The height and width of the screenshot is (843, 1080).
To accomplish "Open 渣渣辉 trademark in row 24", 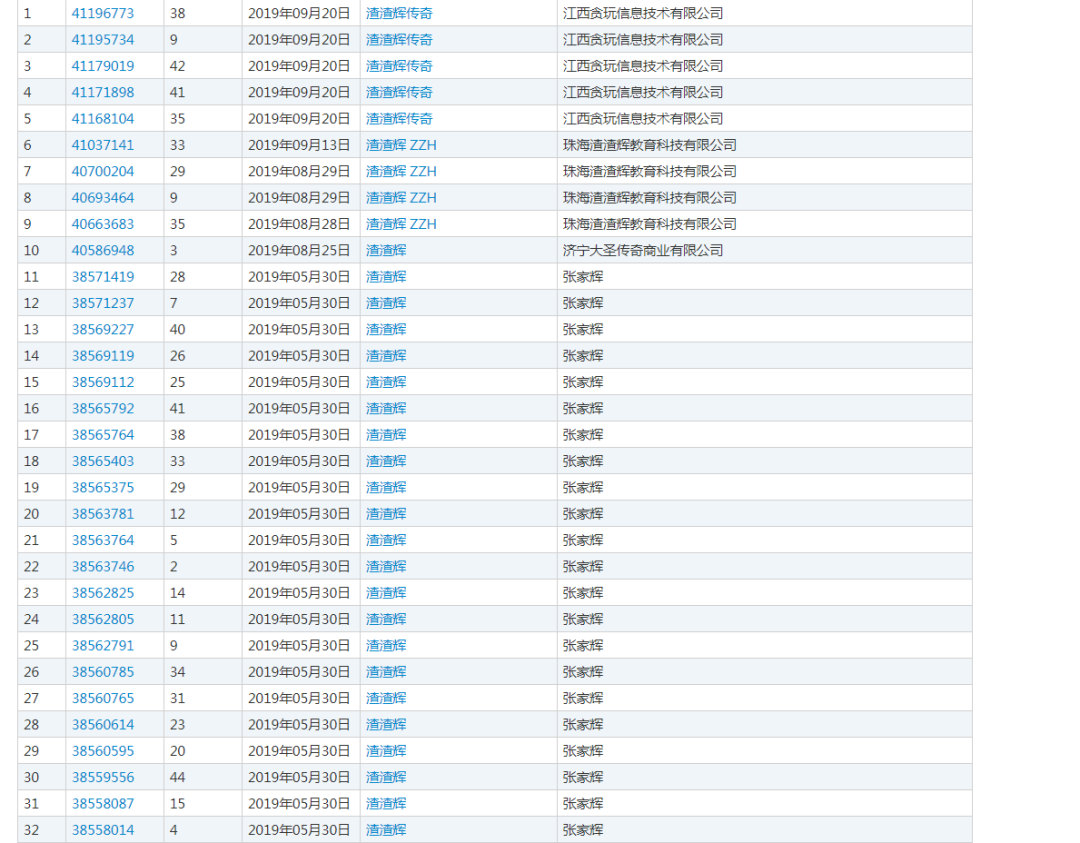I will click(x=386, y=619).
